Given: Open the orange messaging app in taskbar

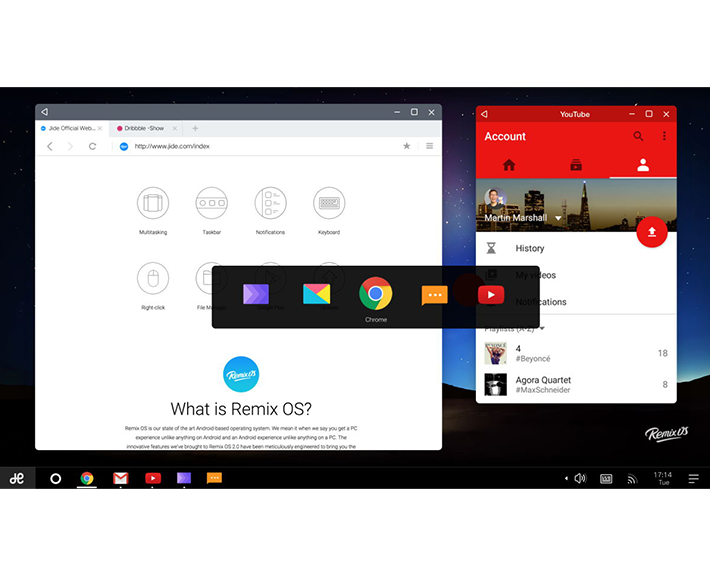Looking at the screenshot, I should tap(214, 478).
